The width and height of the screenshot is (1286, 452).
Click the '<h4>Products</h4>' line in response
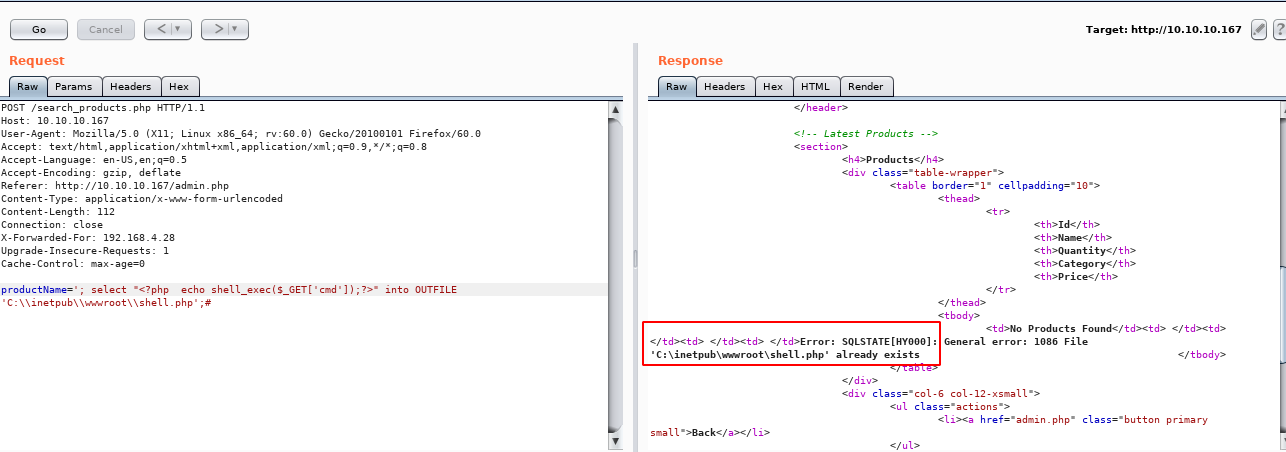tap(892, 159)
